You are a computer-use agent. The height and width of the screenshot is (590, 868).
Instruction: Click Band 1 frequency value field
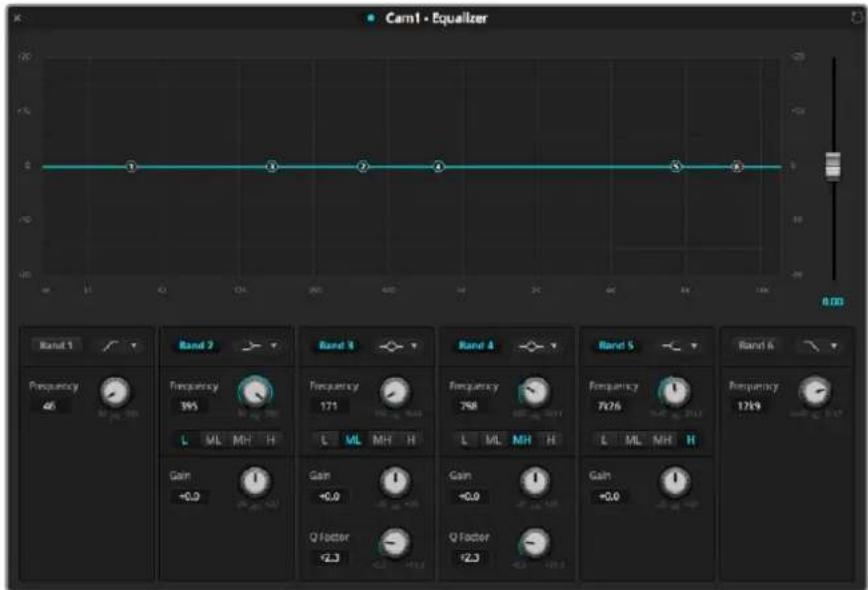tap(49, 406)
